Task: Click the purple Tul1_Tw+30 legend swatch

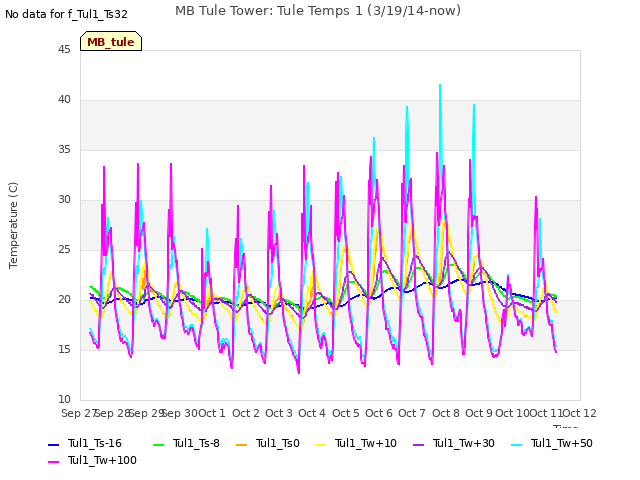Action: 418,444
